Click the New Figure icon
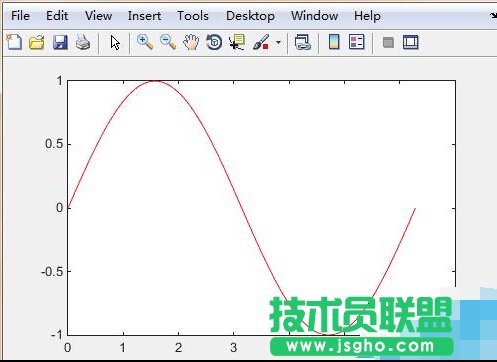The width and height of the screenshot is (497, 362). [x=14, y=42]
